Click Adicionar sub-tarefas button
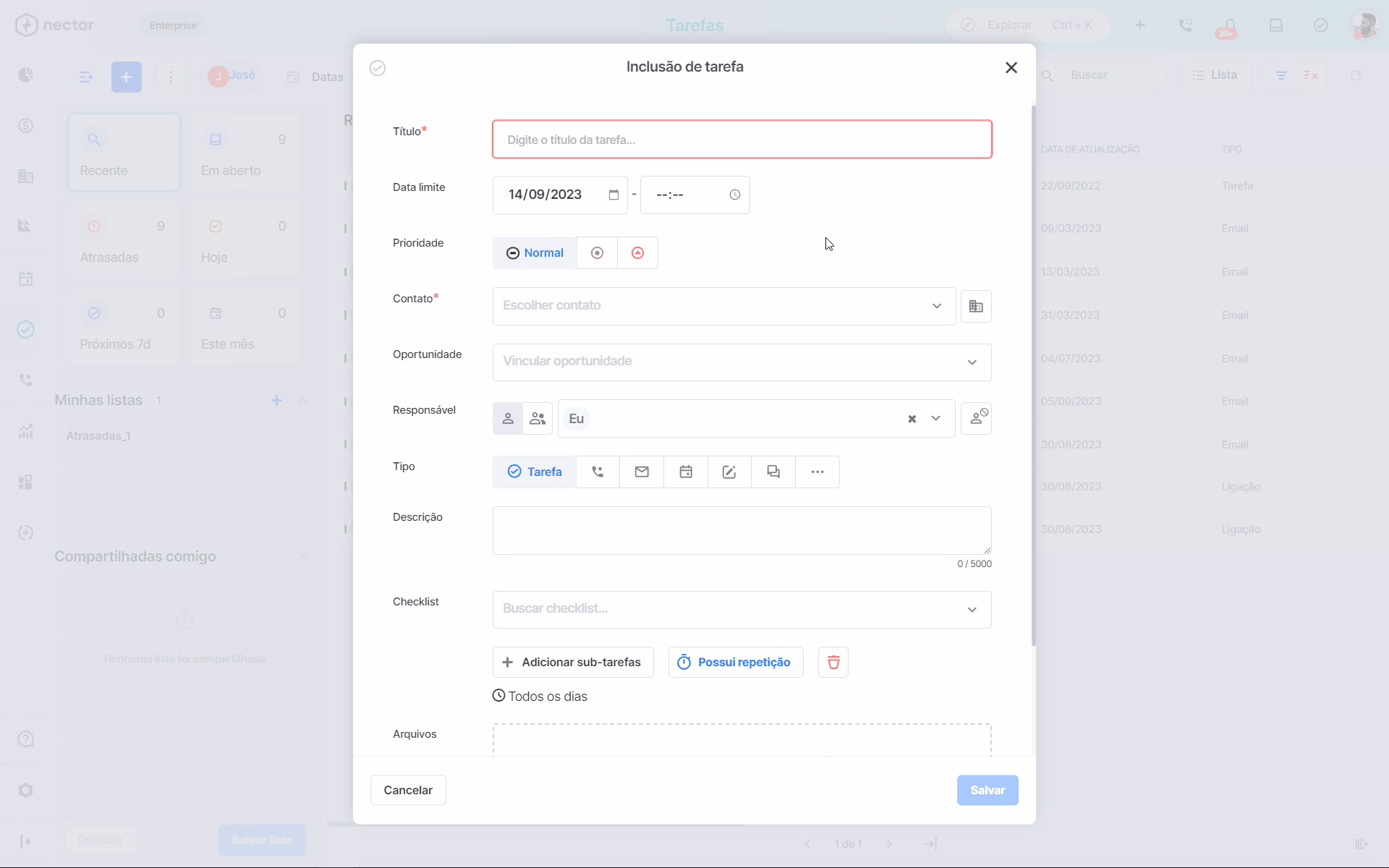Viewport: 1389px width, 868px height. click(x=573, y=662)
